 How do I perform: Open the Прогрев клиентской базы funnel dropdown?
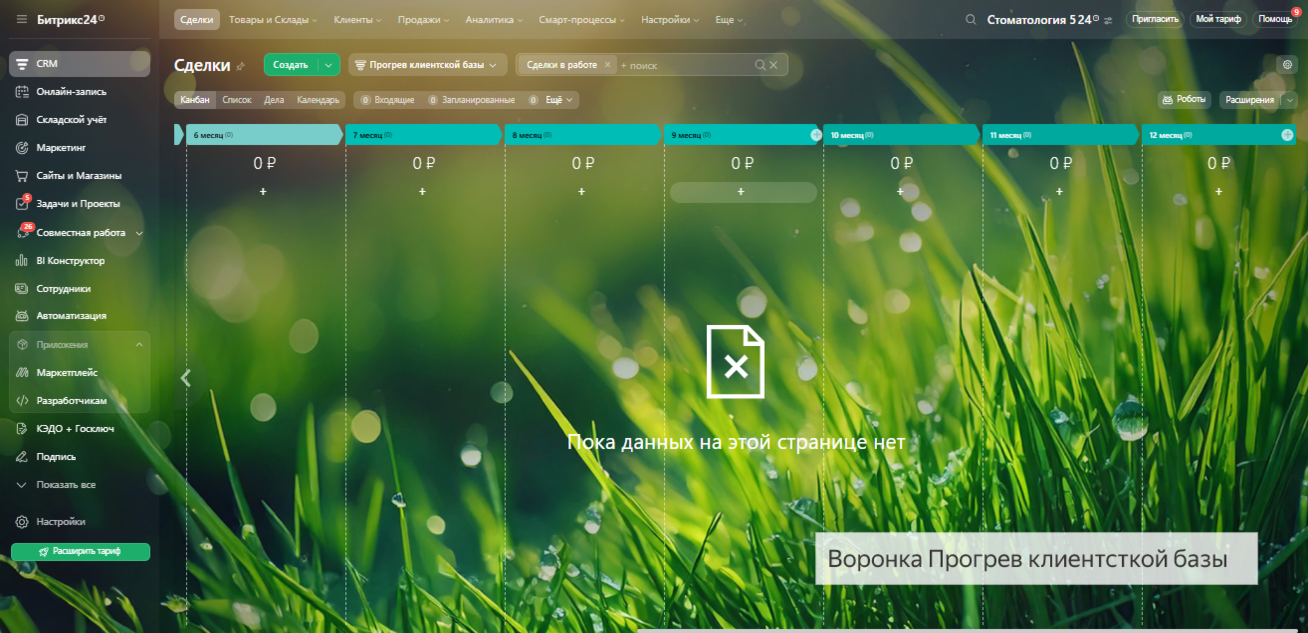point(428,65)
